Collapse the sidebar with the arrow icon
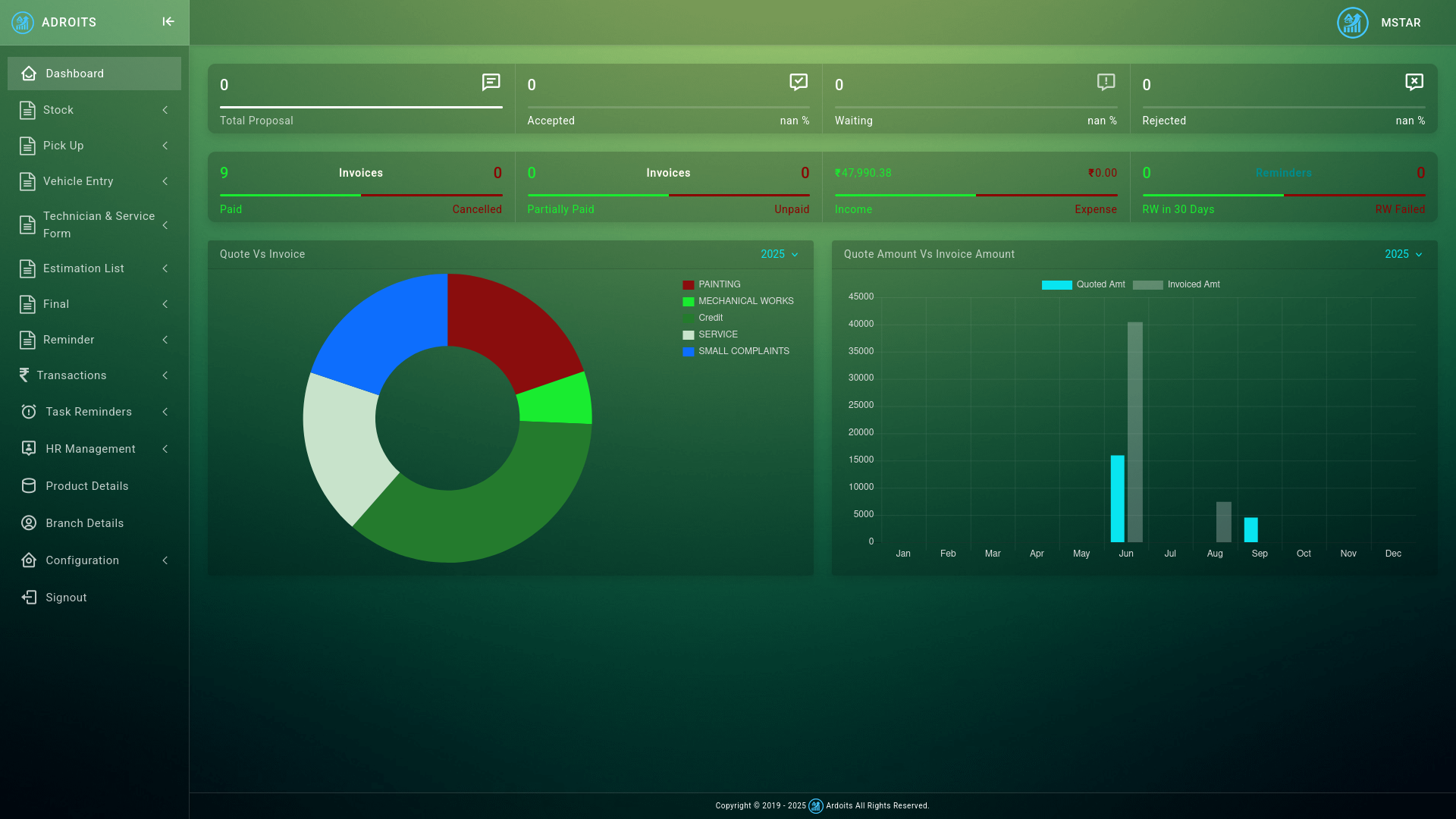 coord(168,22)
